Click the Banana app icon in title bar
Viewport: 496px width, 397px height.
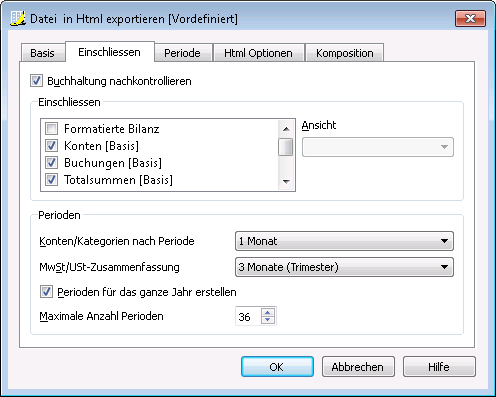pos(17,18)
